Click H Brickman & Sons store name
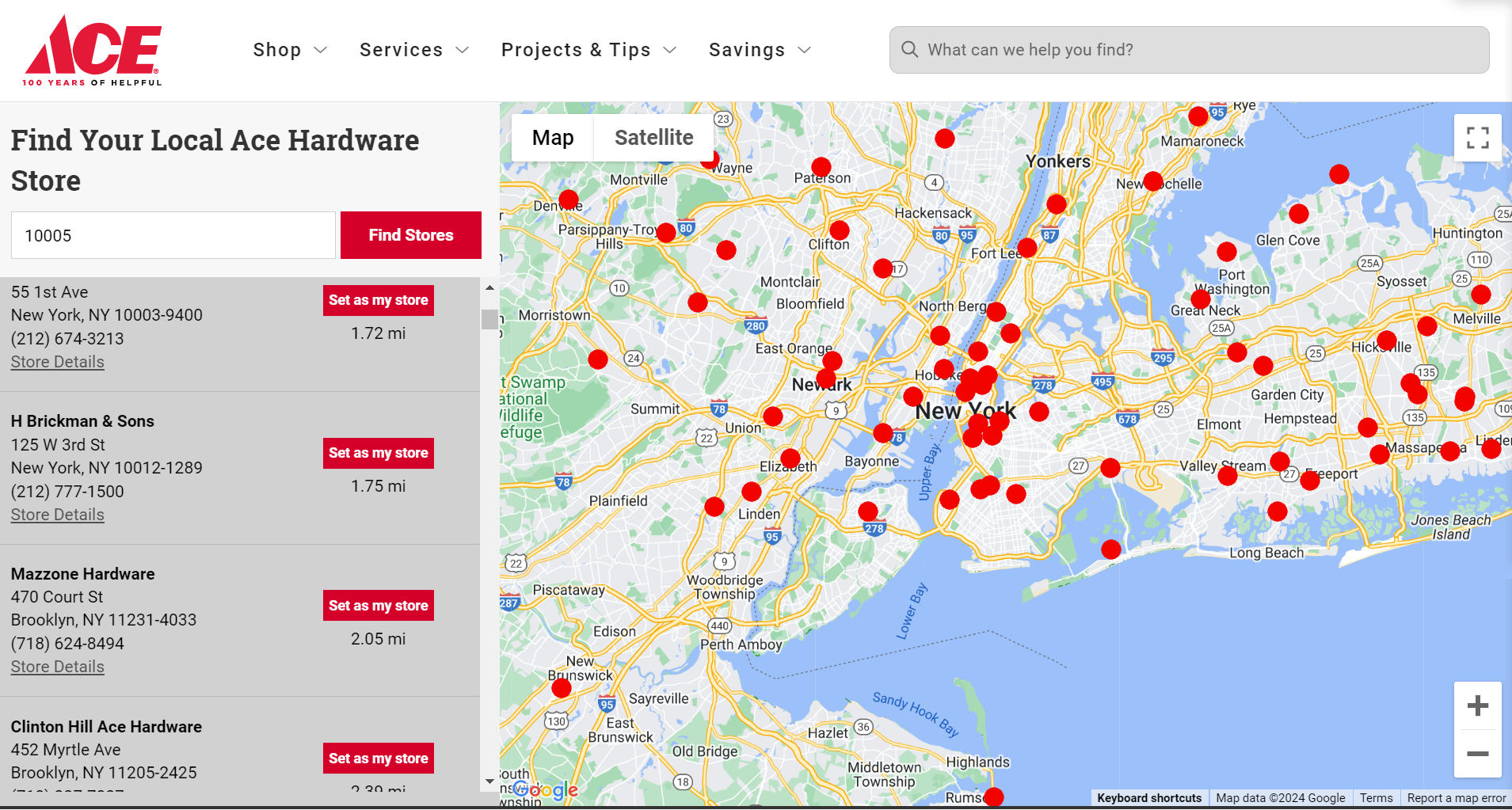Viewport: 1512px width, 810px height. pyautogui.click(x=82, y=421)
